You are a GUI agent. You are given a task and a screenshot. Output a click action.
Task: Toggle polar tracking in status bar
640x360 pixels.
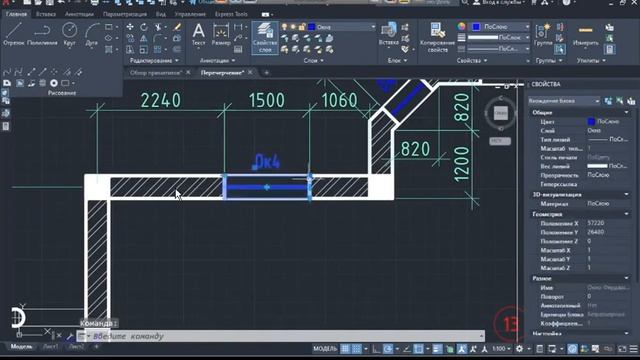point(388,349)
